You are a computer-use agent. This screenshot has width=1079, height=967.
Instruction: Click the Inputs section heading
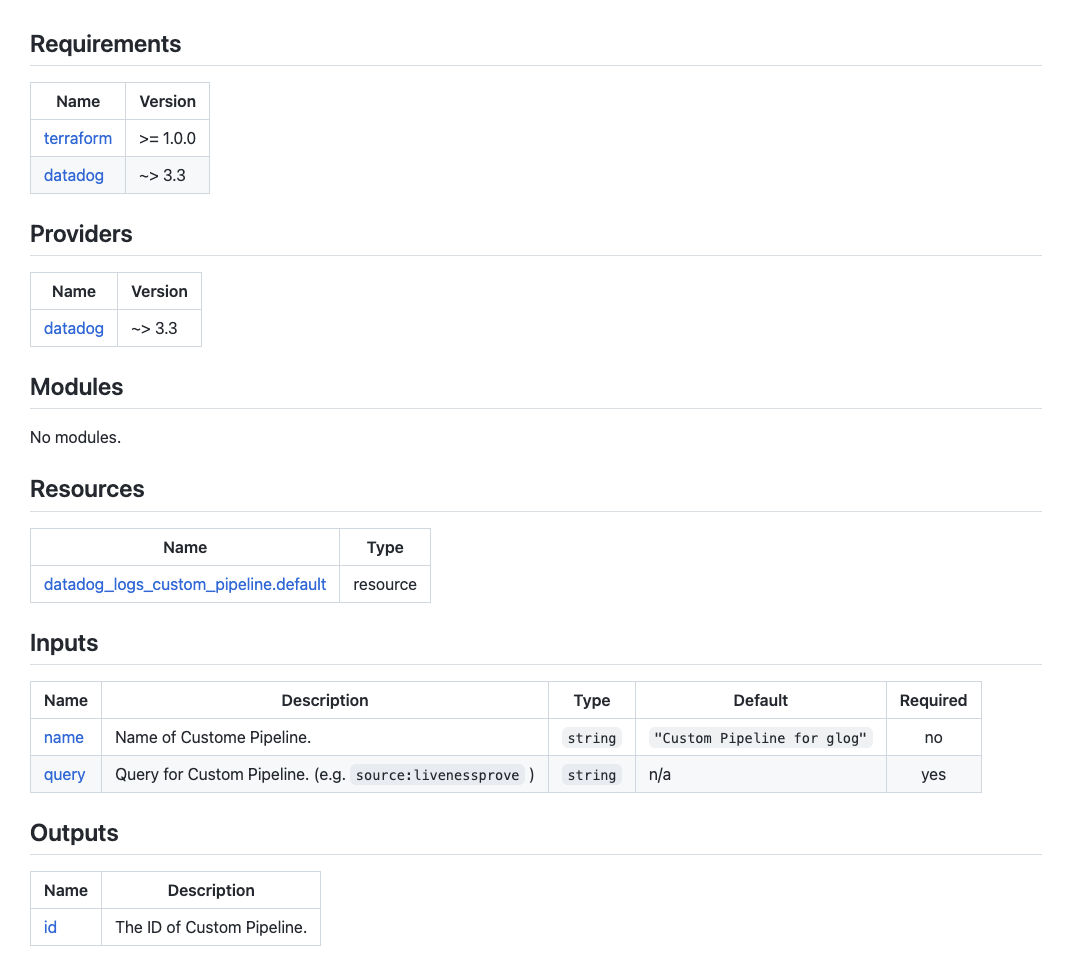[64, 643]
